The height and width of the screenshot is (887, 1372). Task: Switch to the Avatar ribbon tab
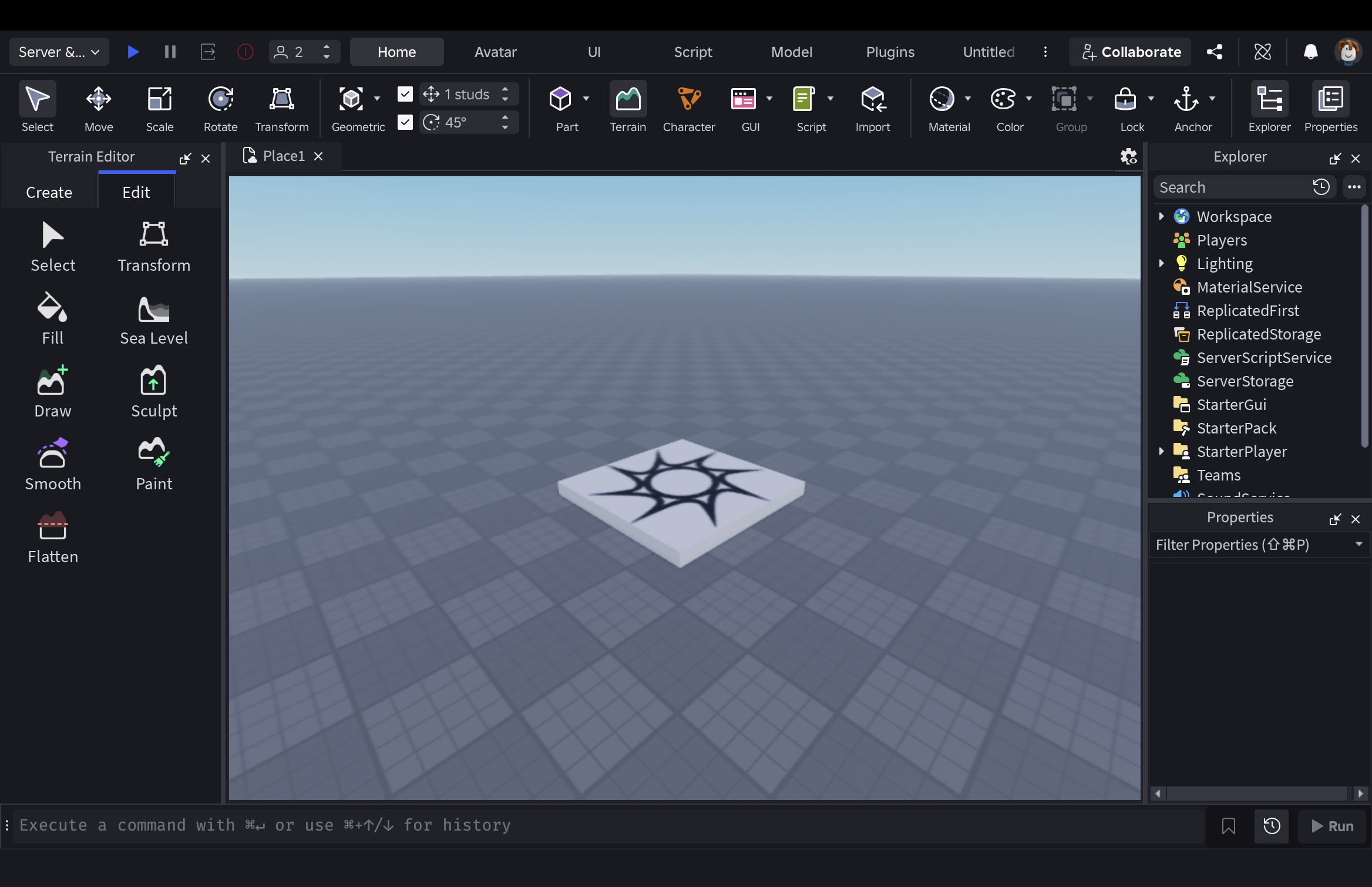pos(495,52)
